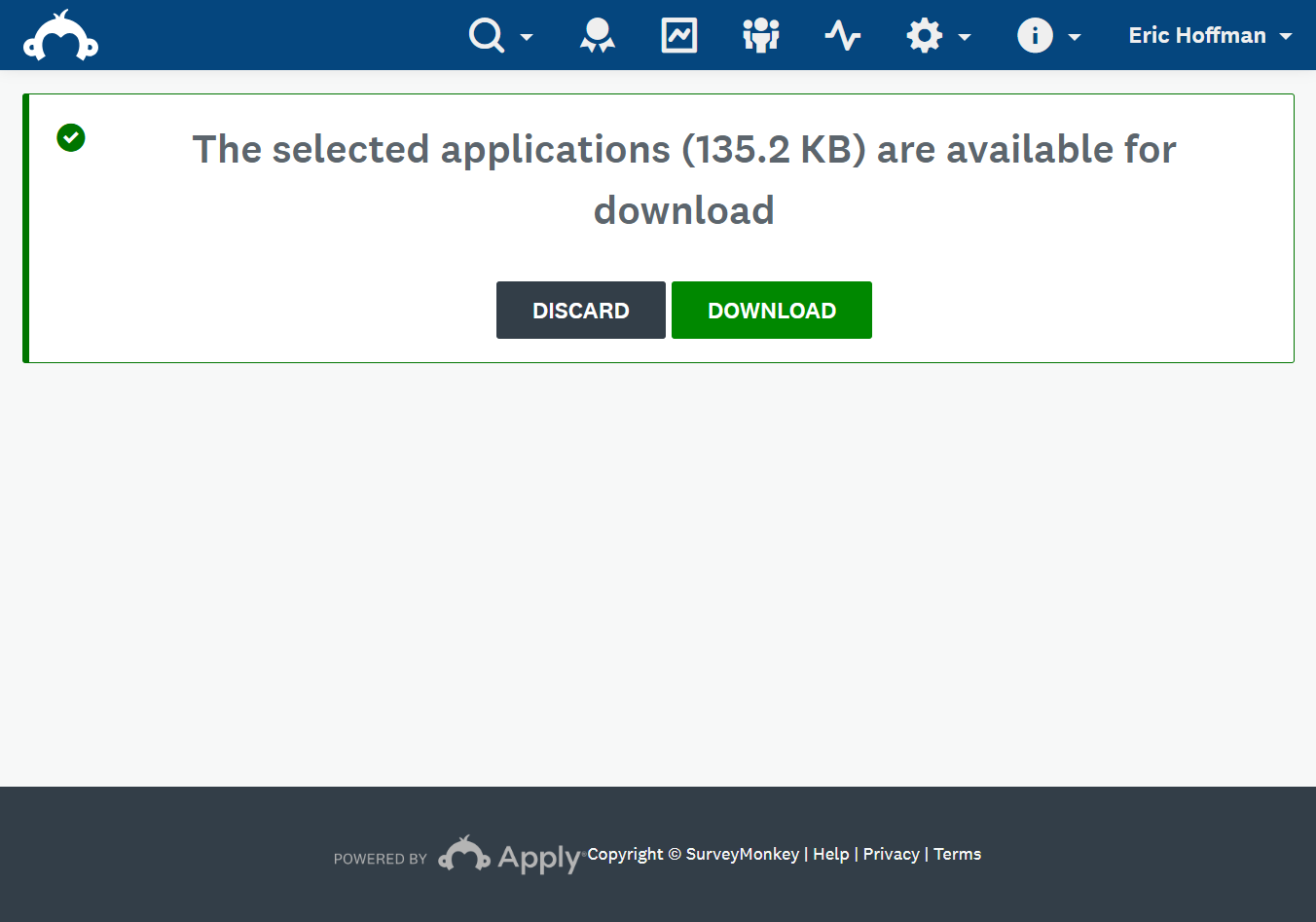Open the activity pulse icon
Screen dimensions: 1316x922
(843, 36)
